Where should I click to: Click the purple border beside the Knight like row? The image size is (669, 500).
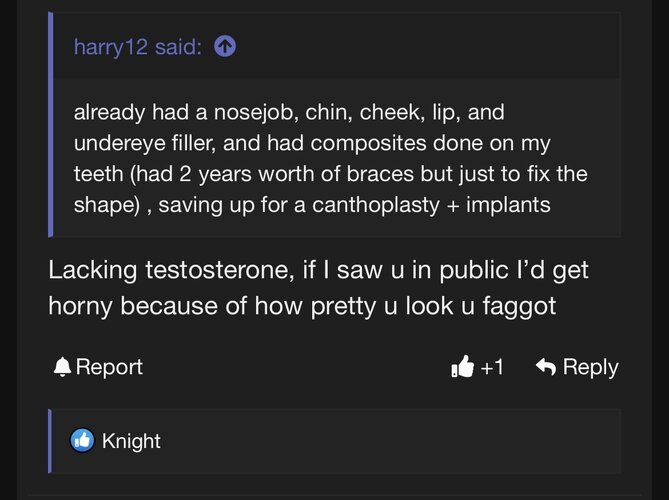(51, 440)
